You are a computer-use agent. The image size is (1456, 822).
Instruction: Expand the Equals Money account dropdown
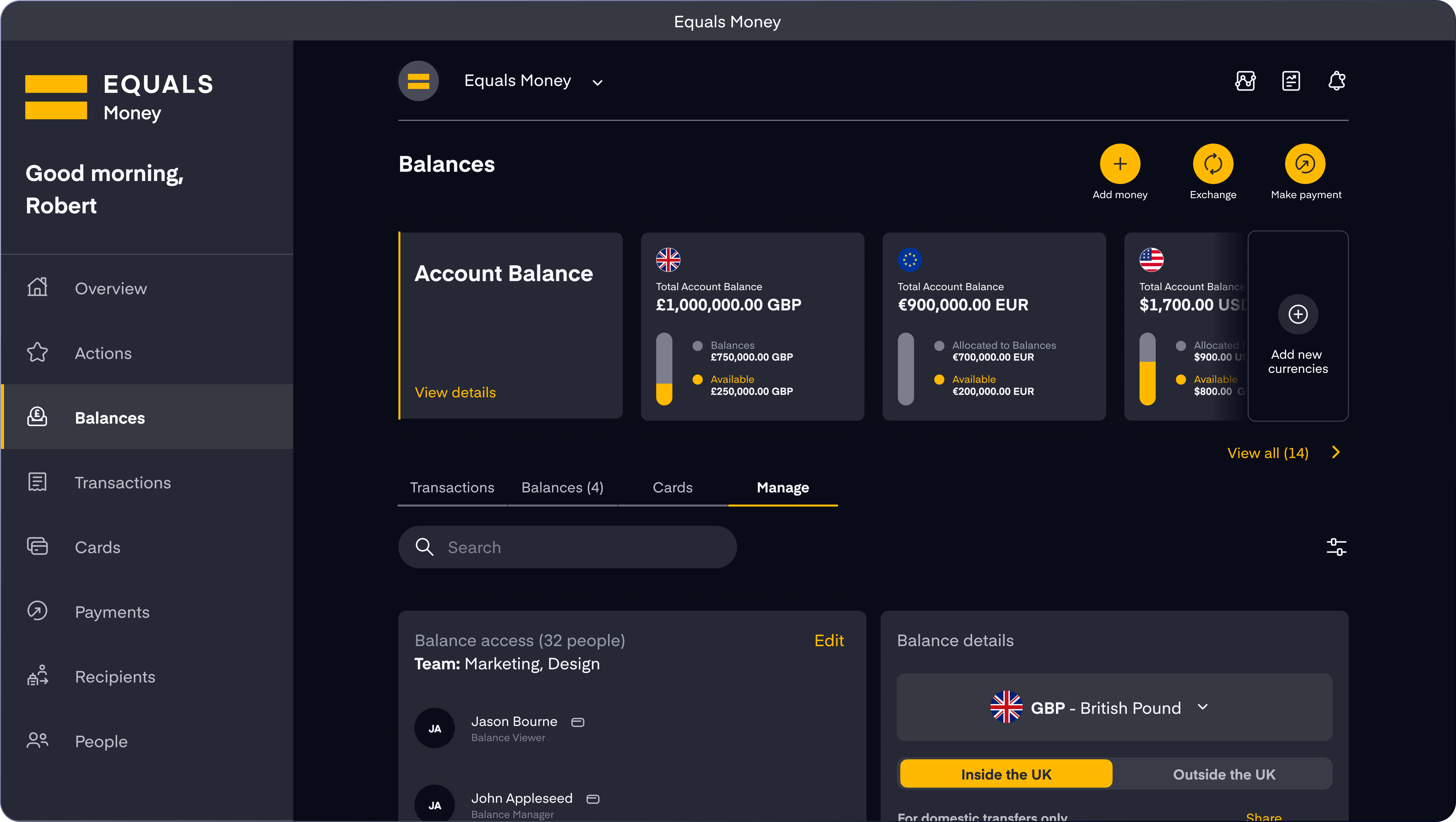598,83
